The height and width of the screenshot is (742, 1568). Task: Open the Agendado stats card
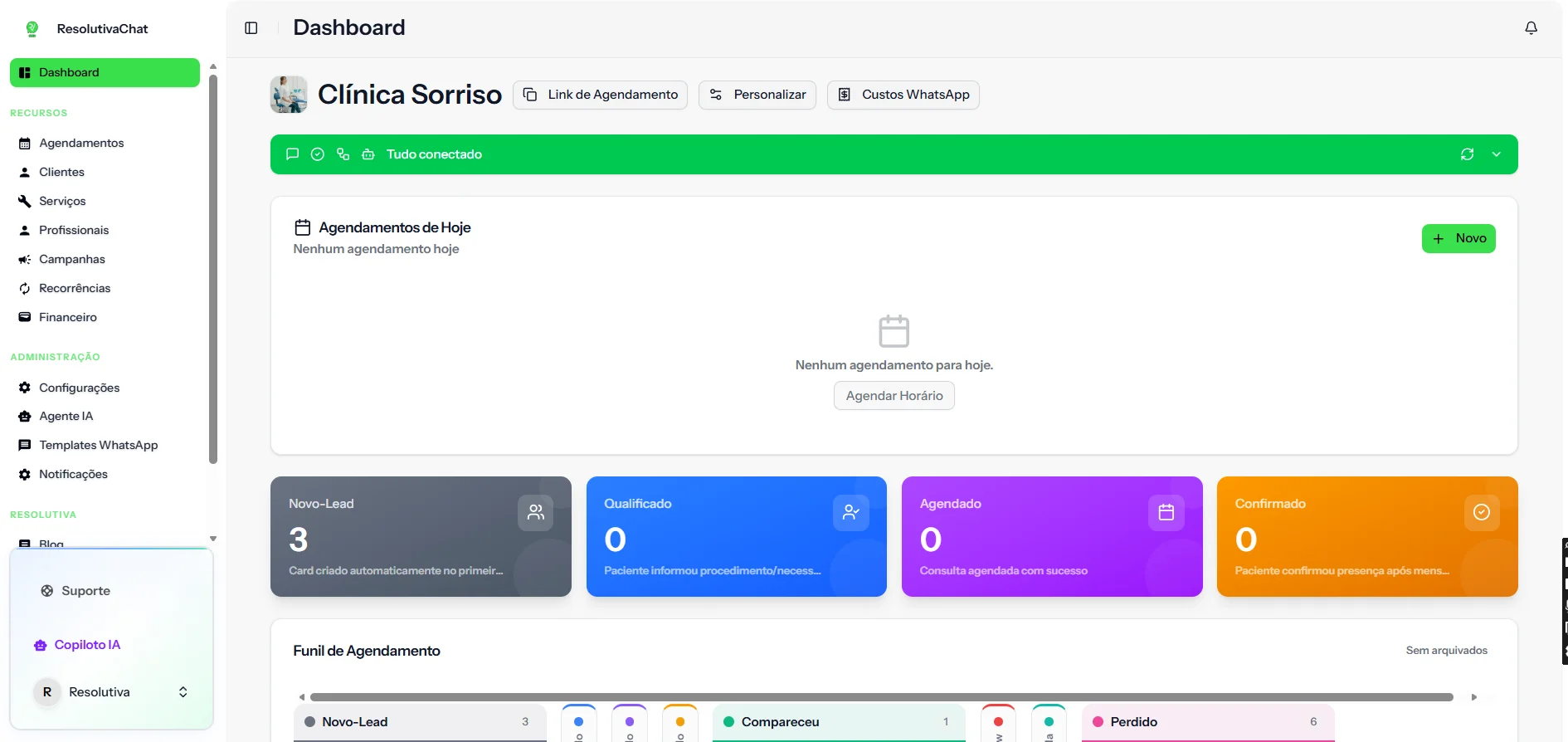(x=1052, y=536)
